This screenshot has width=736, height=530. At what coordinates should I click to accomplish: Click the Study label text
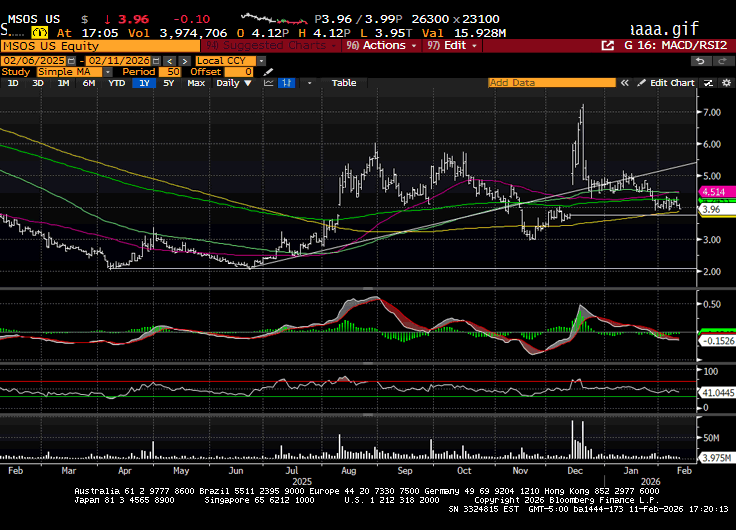[x=15, y=72]
